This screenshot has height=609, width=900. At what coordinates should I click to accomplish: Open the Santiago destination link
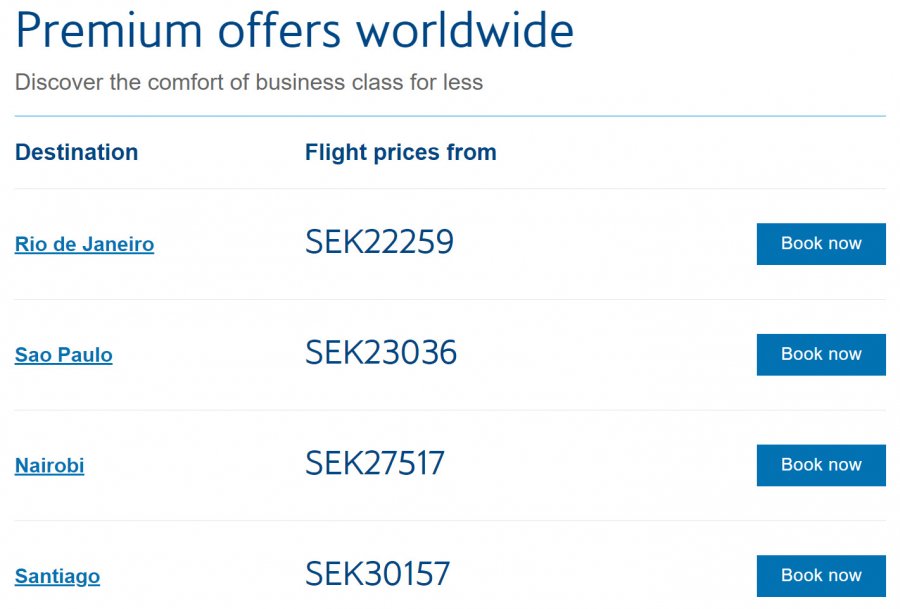click(x=57, y=577)
